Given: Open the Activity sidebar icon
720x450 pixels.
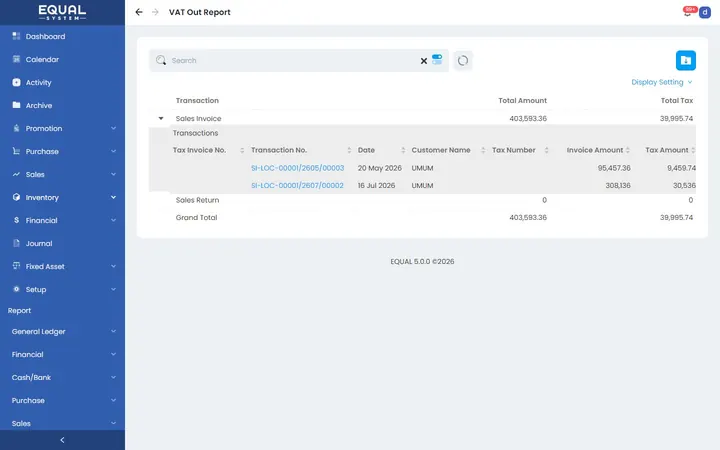Looking at the screenshot, I should 17,82.
